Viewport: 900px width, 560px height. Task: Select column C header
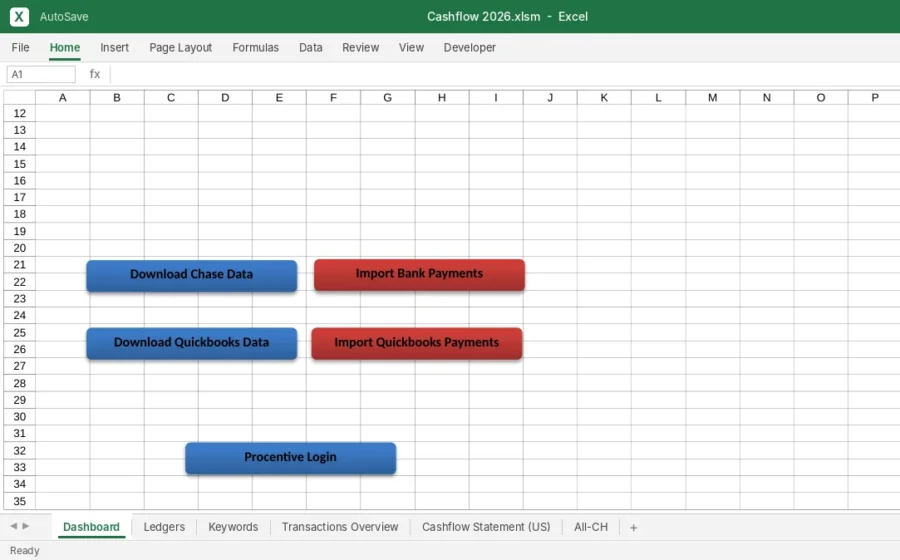tap(171, 98)
